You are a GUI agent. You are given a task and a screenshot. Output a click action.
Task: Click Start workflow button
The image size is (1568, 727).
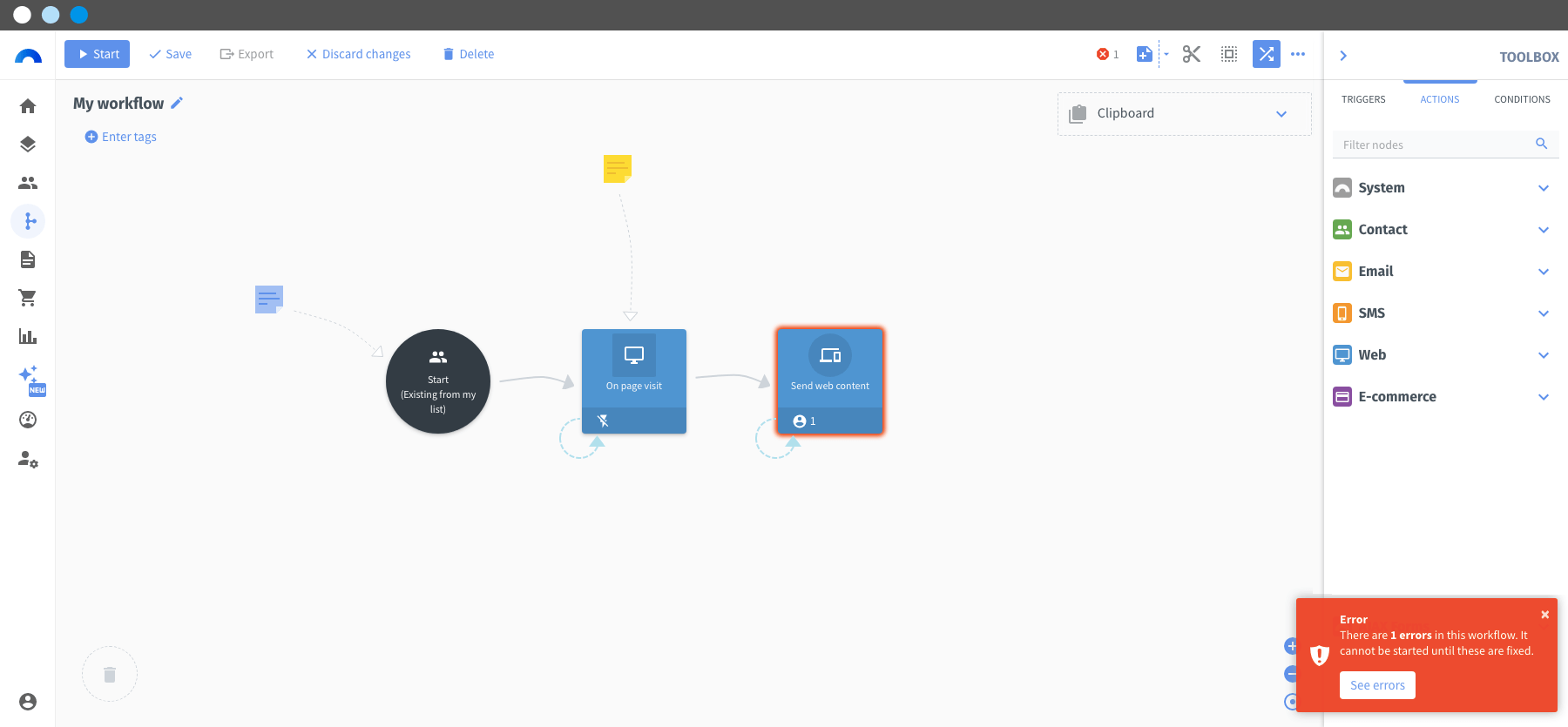(98, 54)
